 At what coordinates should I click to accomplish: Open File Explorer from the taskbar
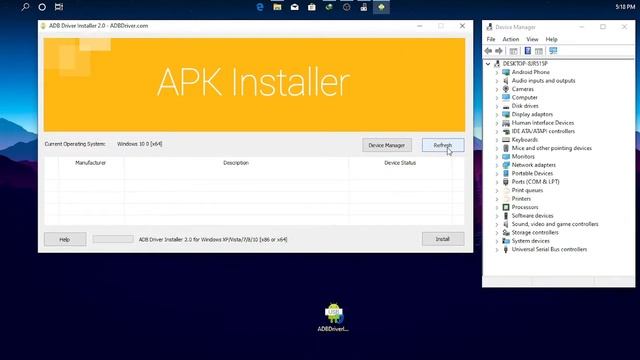click(277, 7)
